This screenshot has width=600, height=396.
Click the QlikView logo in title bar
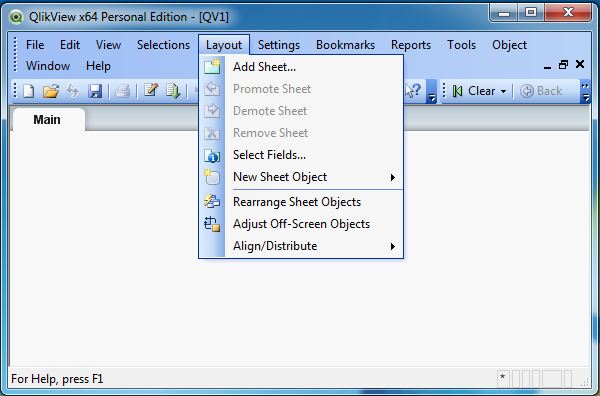(x=16, y=17)
